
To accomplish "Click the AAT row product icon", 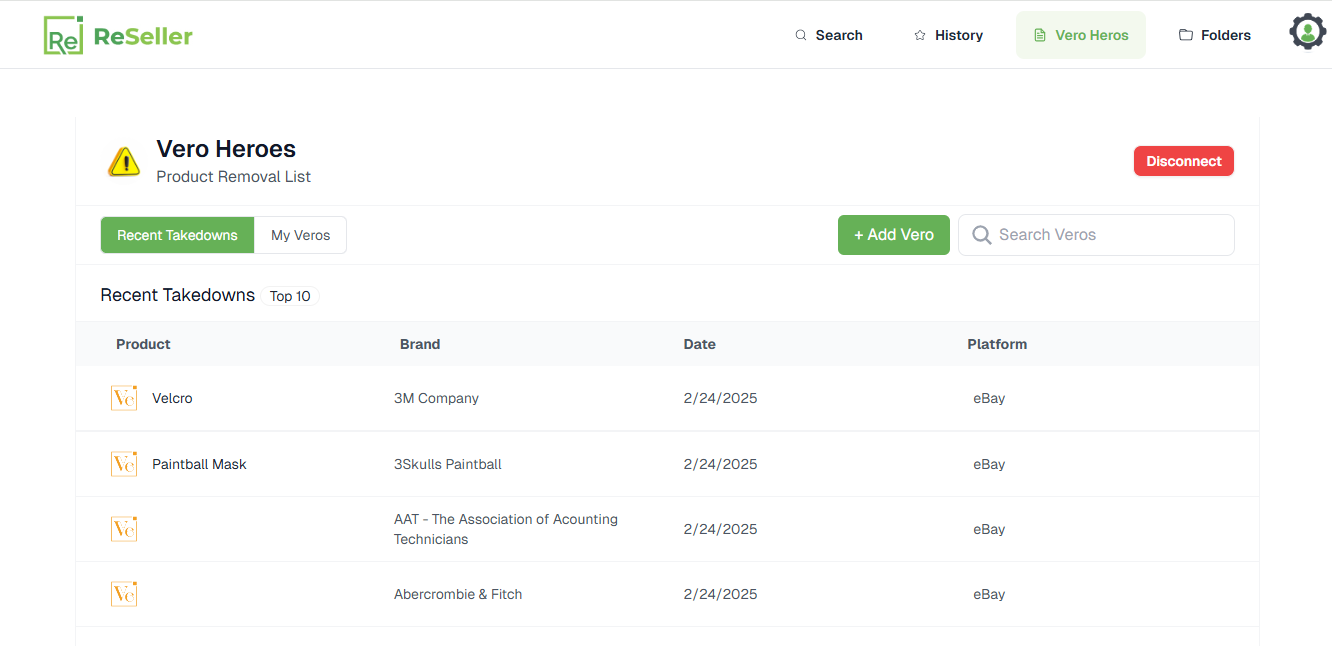I will point(124,529).
